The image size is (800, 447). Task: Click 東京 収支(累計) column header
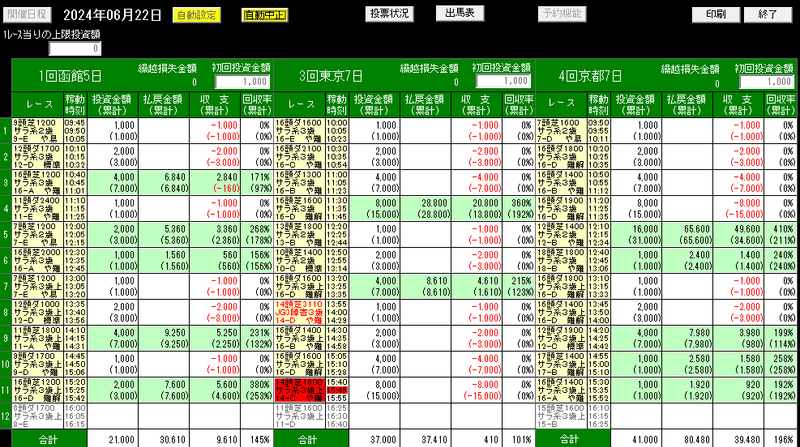pos(477,105)
